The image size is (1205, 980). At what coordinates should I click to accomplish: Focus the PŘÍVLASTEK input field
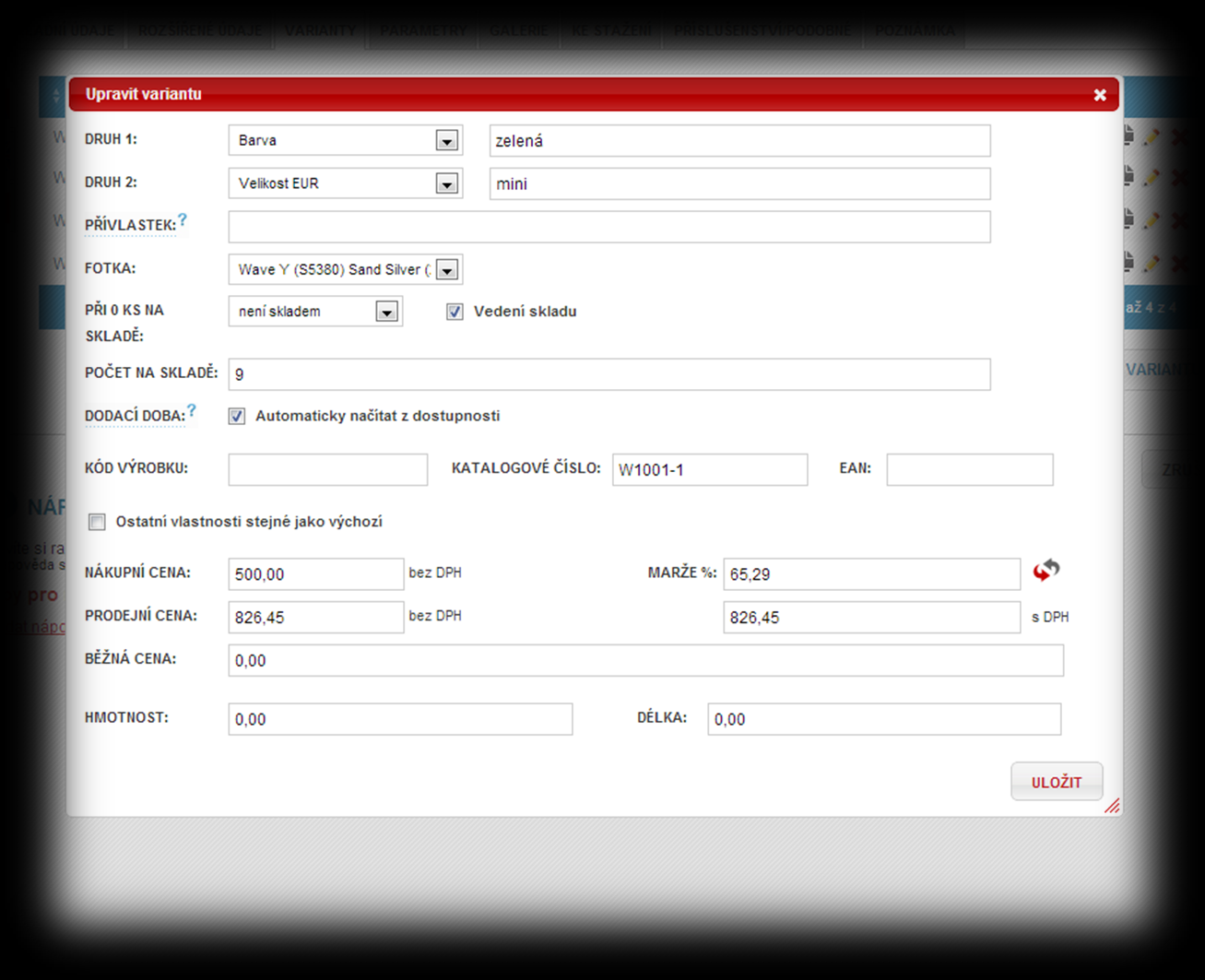coord(609,227)
